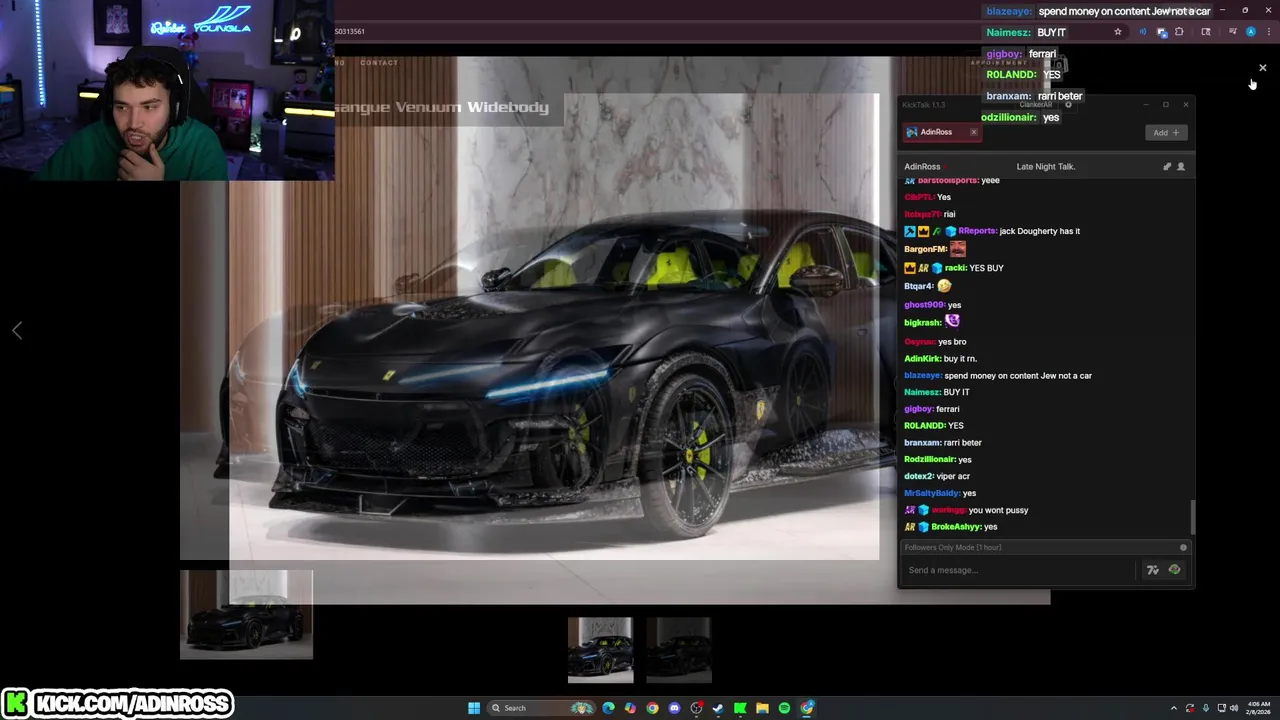Open volume control in system tray
The height and width of the screenshot is (720, 1280).
(1234, 708)
